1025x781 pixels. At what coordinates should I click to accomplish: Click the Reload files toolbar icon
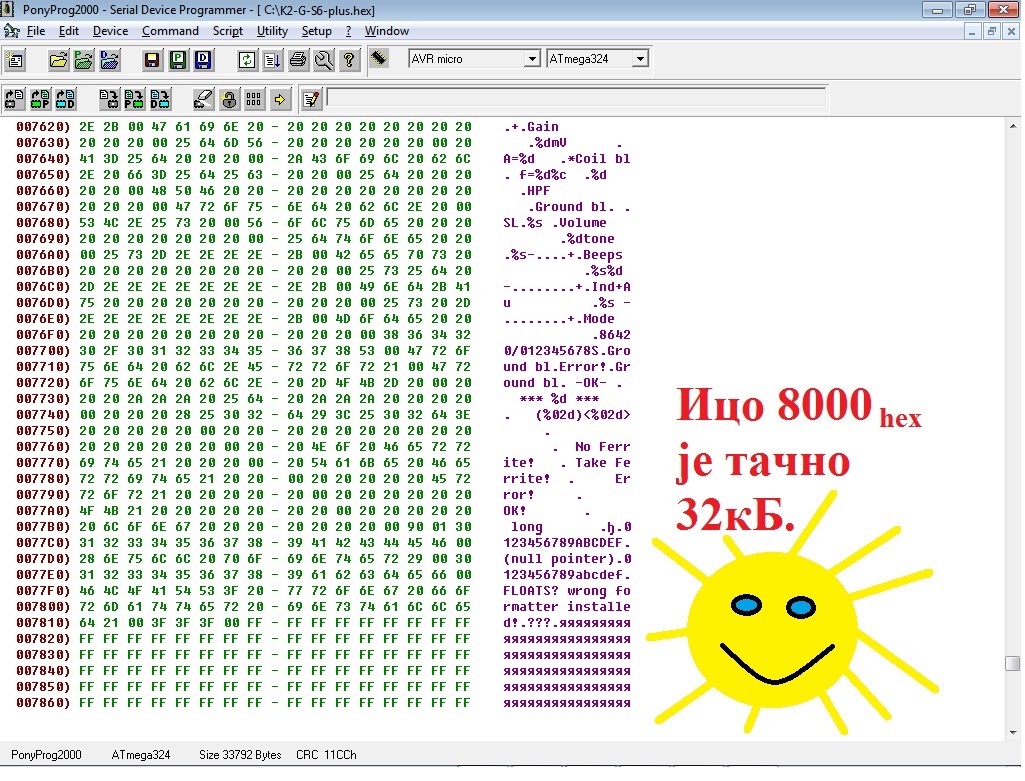coord(246,60)
